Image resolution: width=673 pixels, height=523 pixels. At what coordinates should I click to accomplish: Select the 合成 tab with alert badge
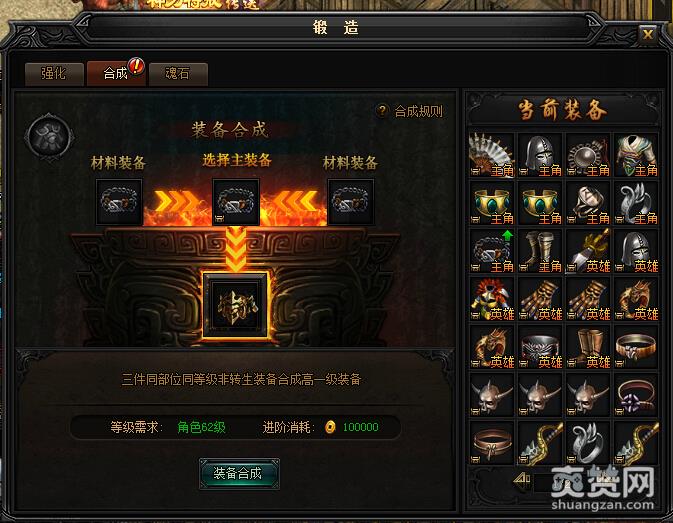116,73
